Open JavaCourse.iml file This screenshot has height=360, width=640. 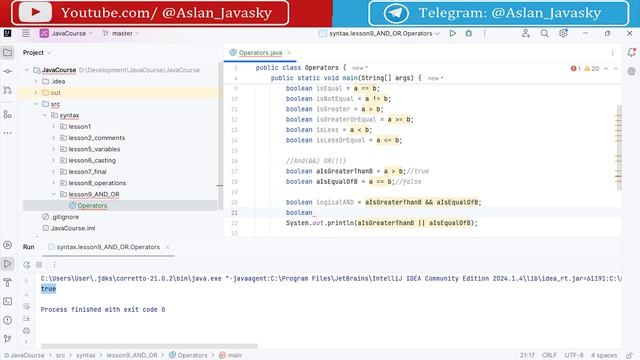(73, 228)
